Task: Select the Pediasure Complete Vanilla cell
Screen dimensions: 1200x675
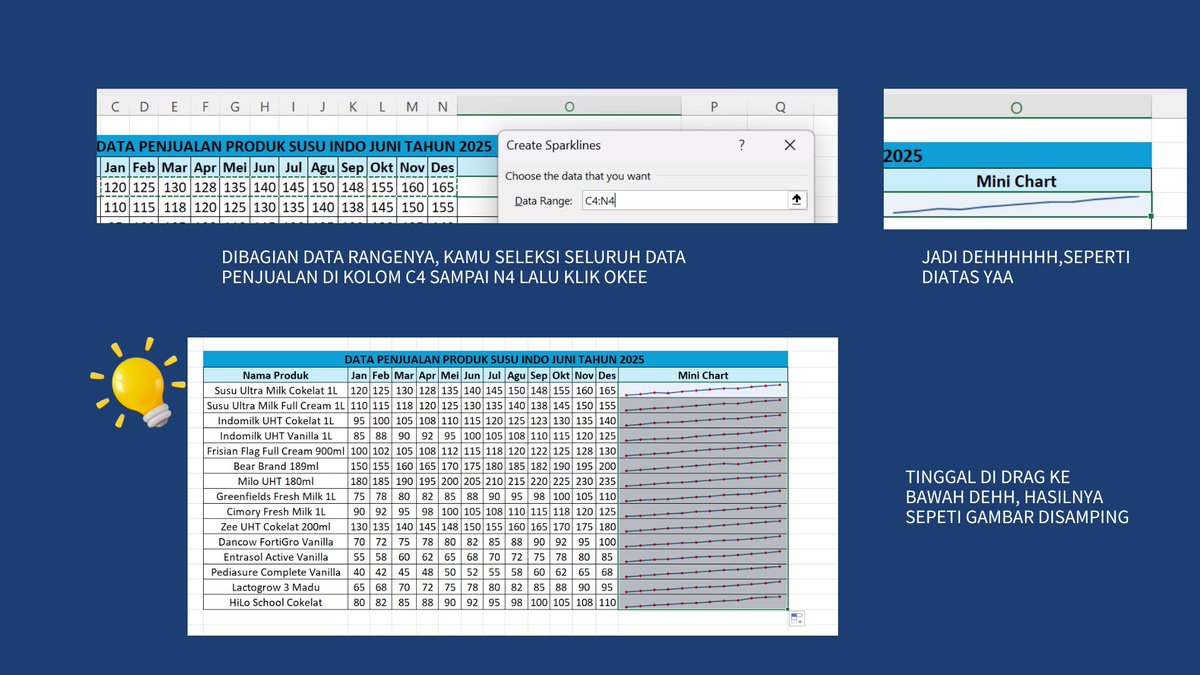Action: tap(275, 572)
